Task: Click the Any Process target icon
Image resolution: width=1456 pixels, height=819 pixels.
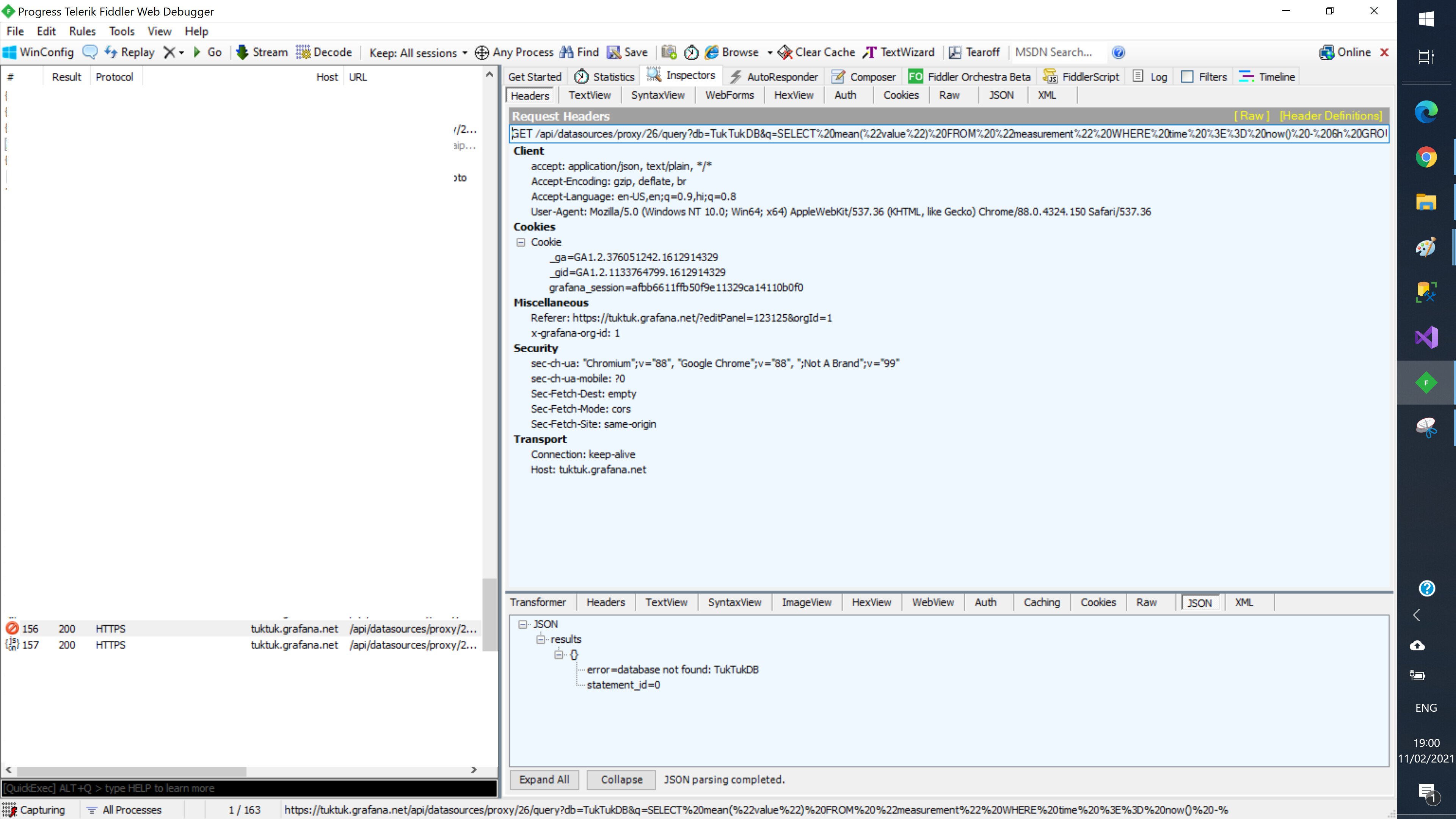Action: coord(482,52)
